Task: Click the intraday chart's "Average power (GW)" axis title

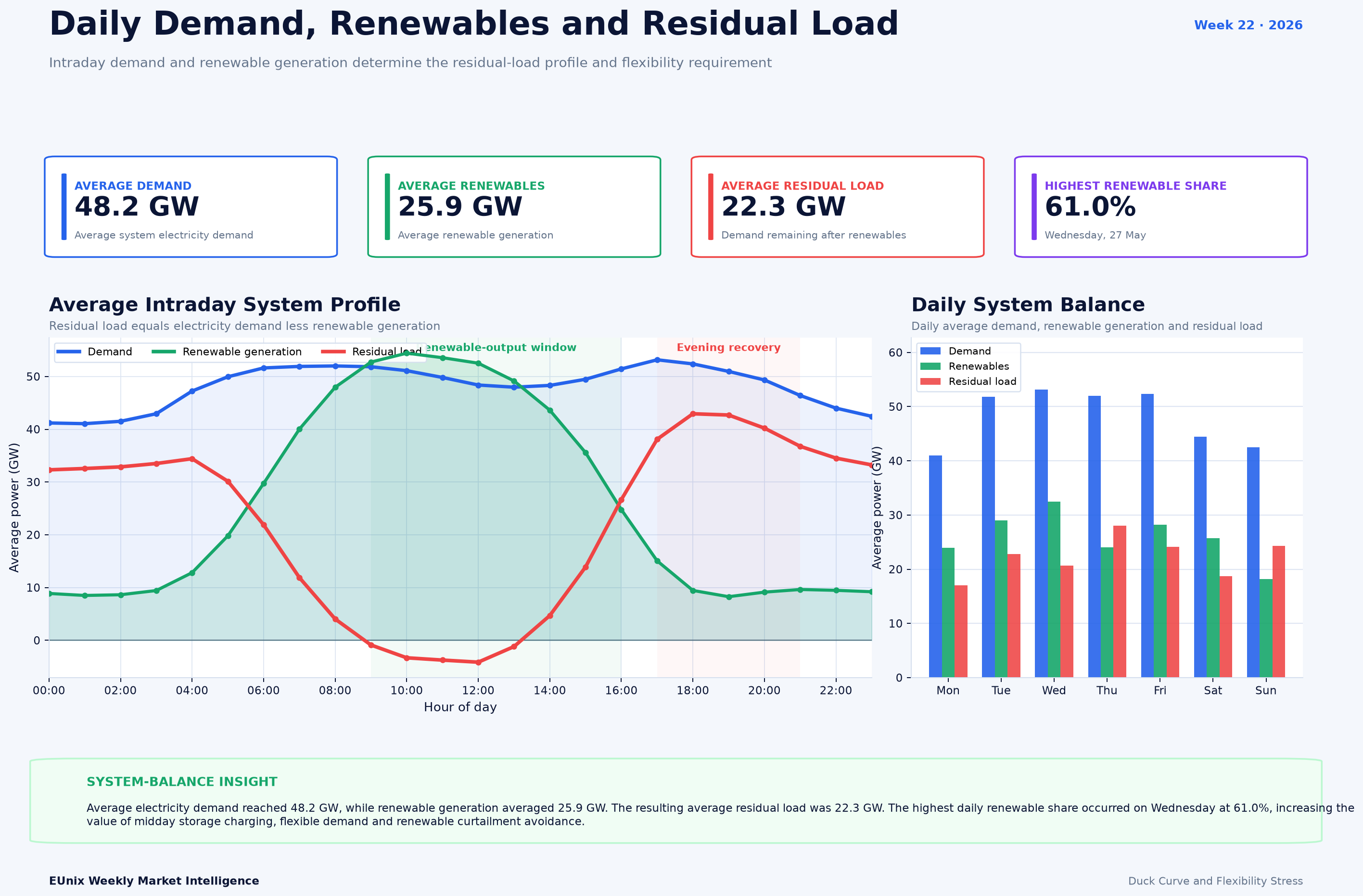Action: [x=14, y=507]
